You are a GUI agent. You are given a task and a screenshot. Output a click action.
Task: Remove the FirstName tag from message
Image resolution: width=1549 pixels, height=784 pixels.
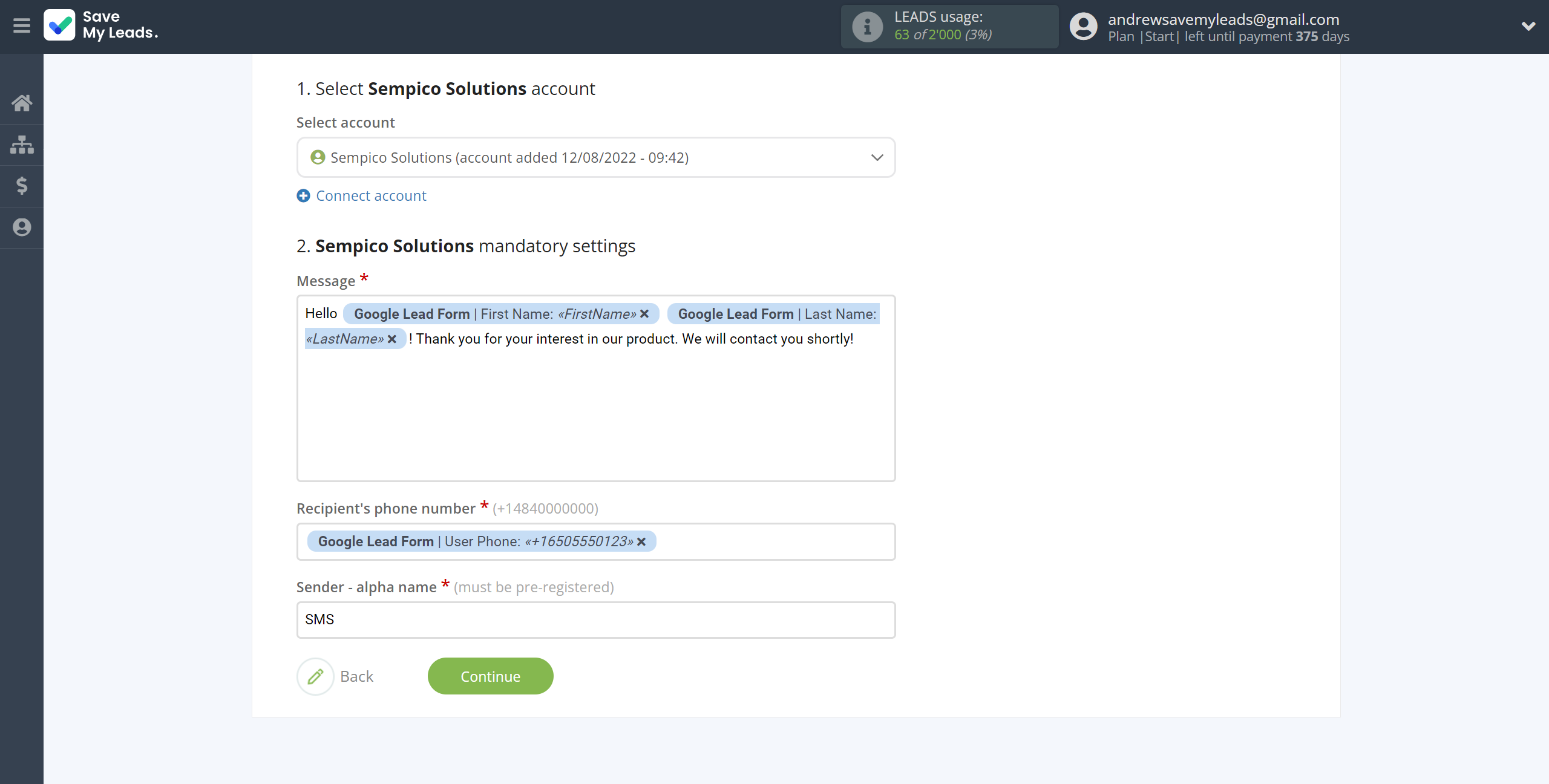(x=644, y=314)
